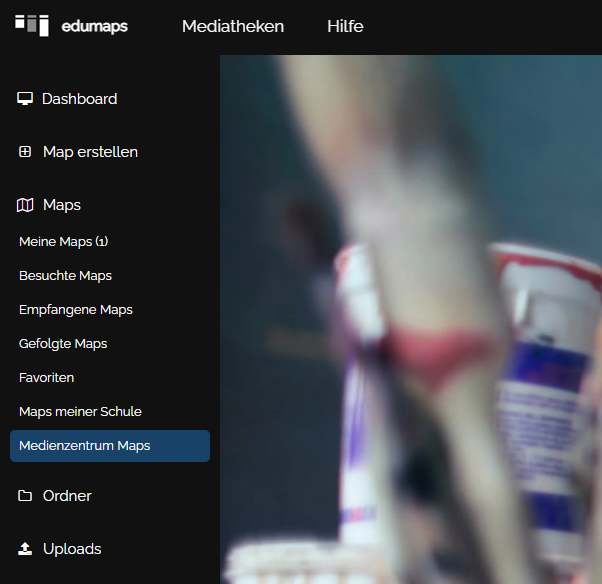Click the Dashboard monitor icon
The height and width of the screenshot is (584, 602).
tap(25, 99)
